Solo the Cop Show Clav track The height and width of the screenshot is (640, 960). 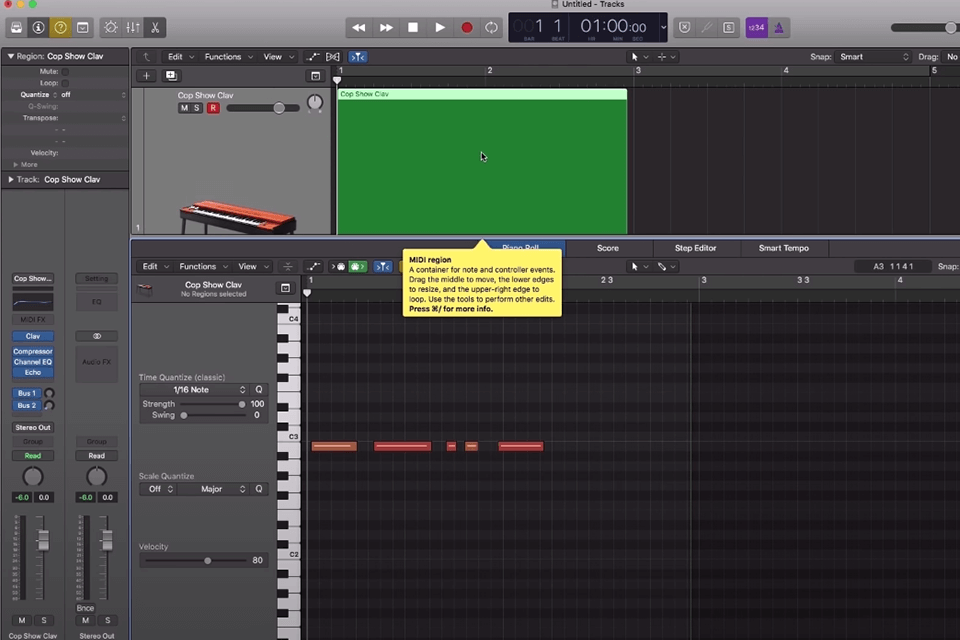tap(197, 107)
